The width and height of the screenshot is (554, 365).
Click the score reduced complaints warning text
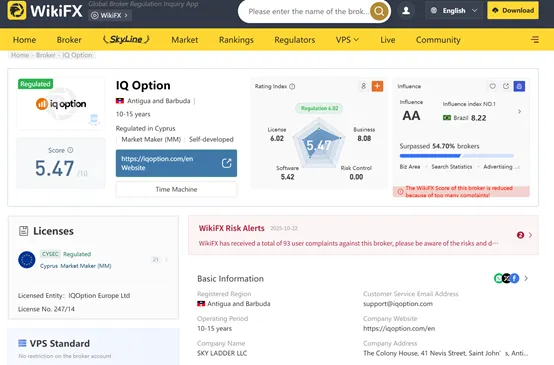(459, 192)
